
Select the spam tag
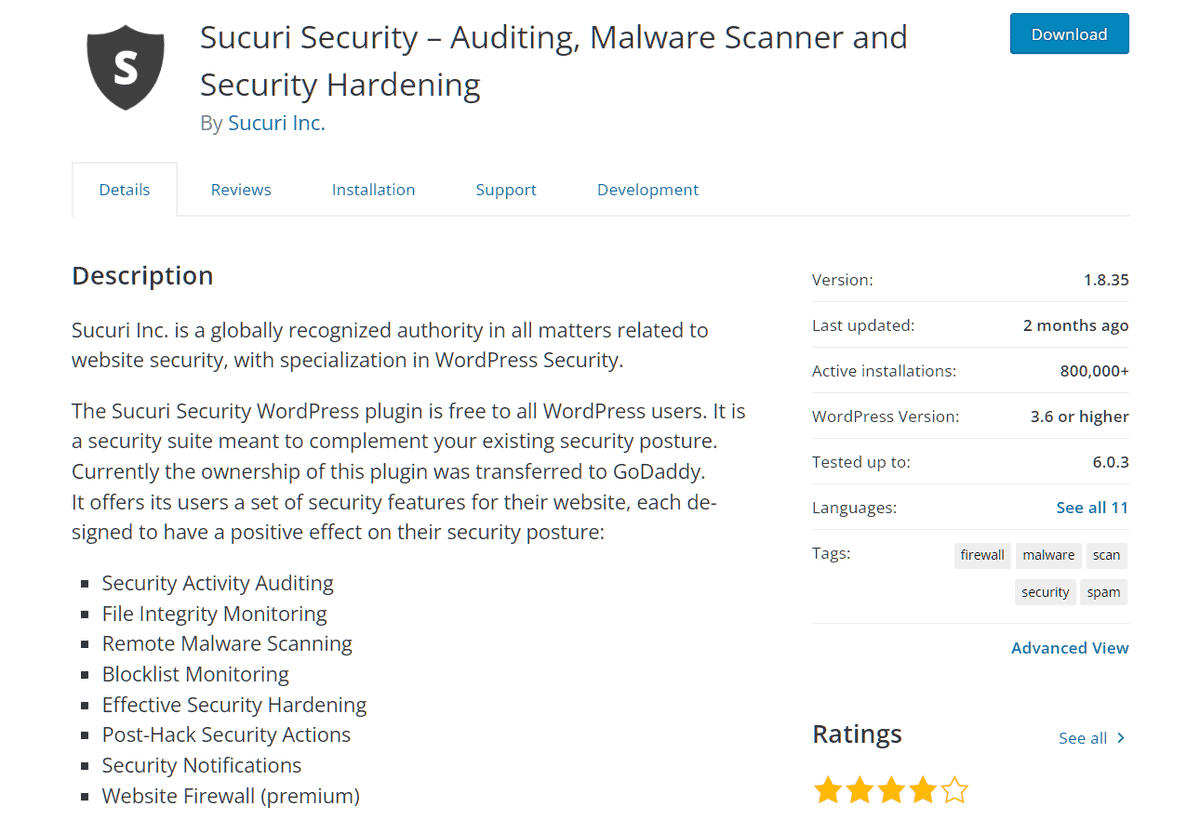1103,592
